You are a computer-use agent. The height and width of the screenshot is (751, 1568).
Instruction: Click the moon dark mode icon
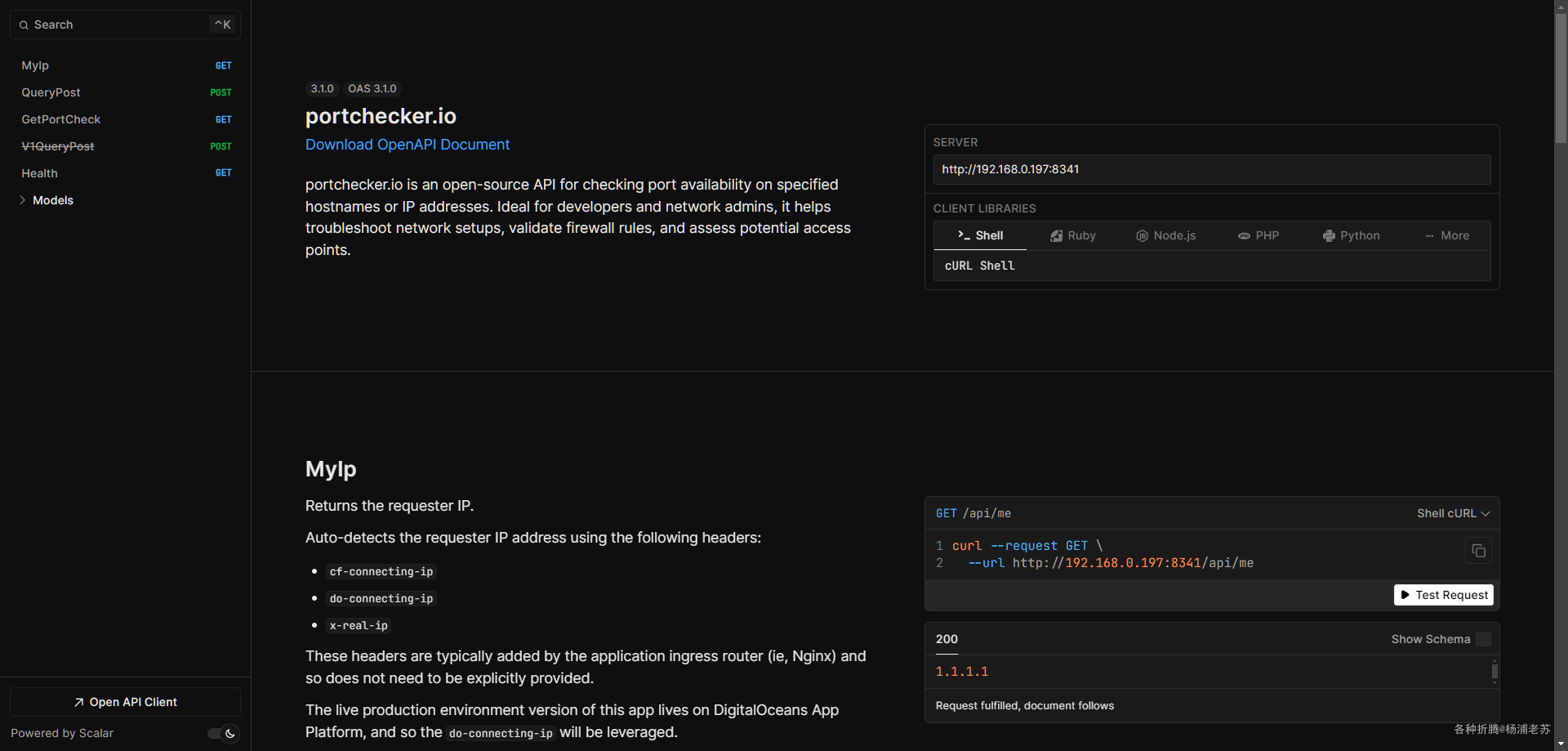(230, 733)
